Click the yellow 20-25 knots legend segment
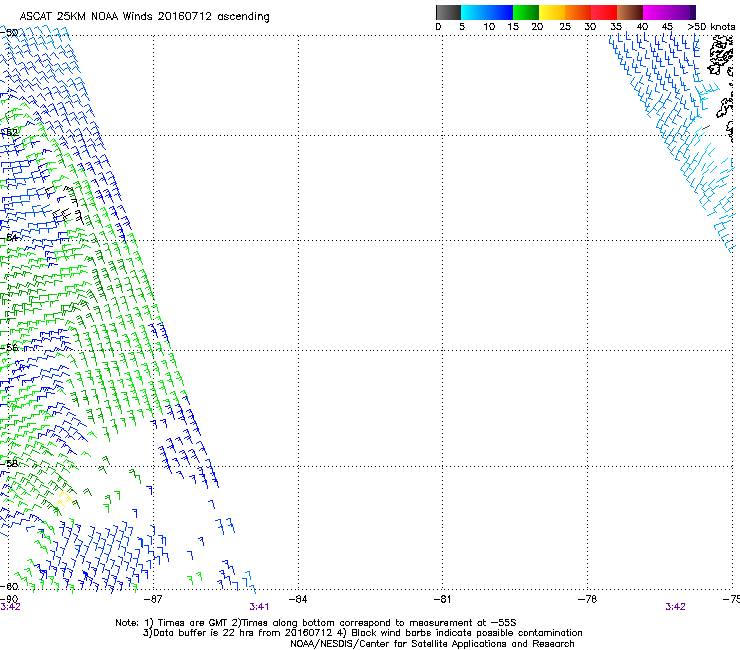The height and width of the screenshot is (650, 740). tap(552, 12)
